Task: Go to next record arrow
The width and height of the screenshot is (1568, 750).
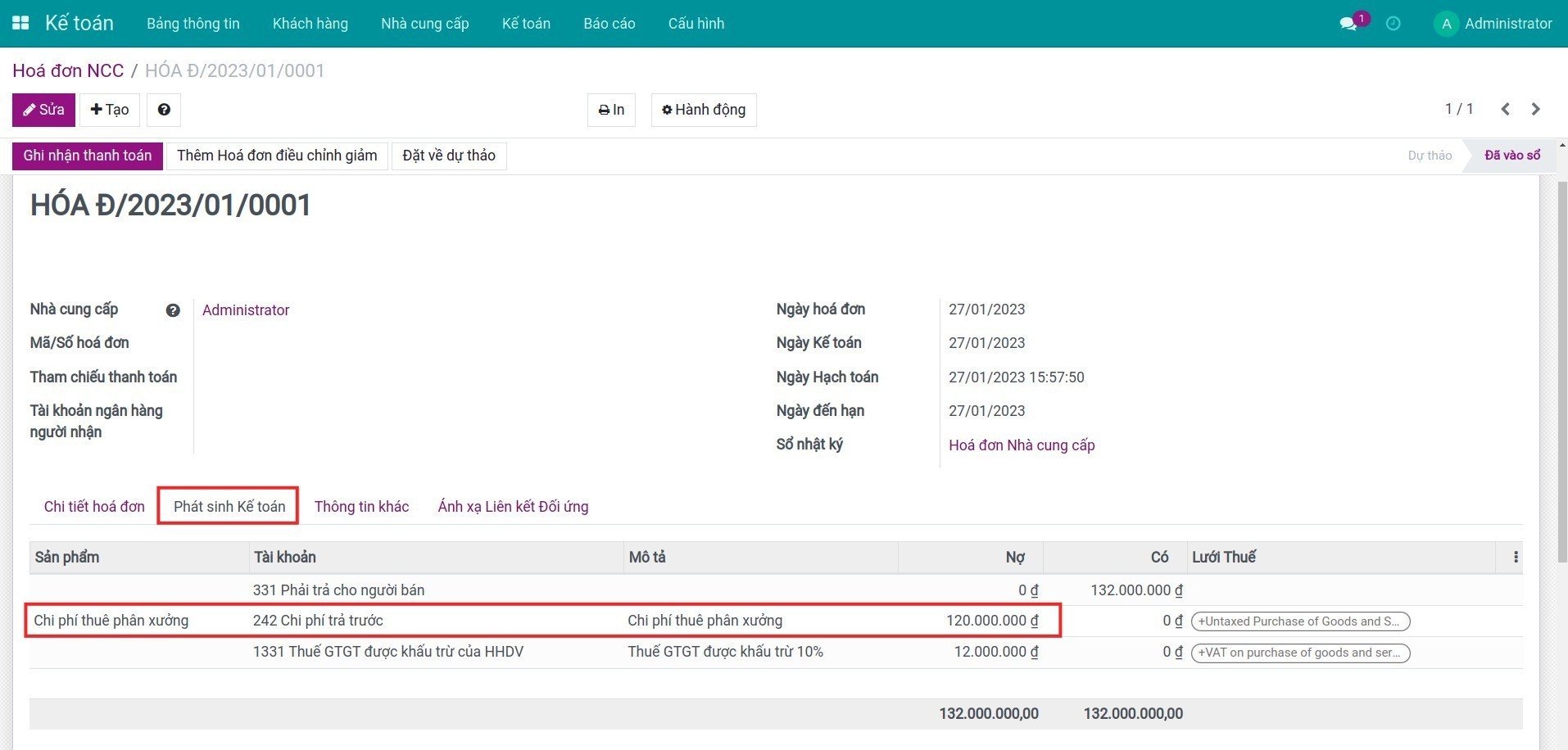Action: [1536, 109]
